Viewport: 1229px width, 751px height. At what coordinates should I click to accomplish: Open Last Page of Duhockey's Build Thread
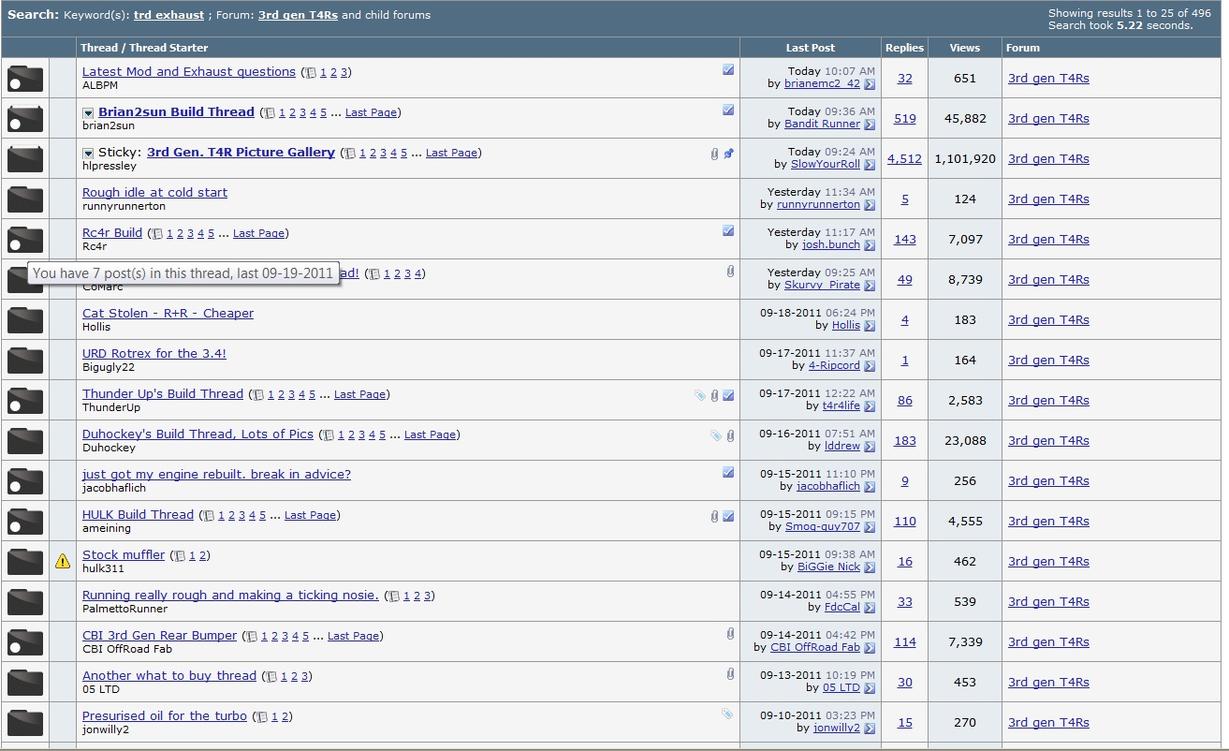coord(430,435)
